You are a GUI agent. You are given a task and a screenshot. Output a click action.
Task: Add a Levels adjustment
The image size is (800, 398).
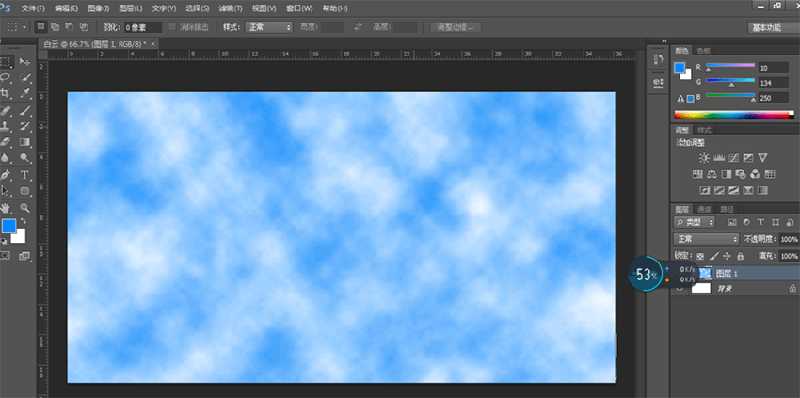[719, 158]
